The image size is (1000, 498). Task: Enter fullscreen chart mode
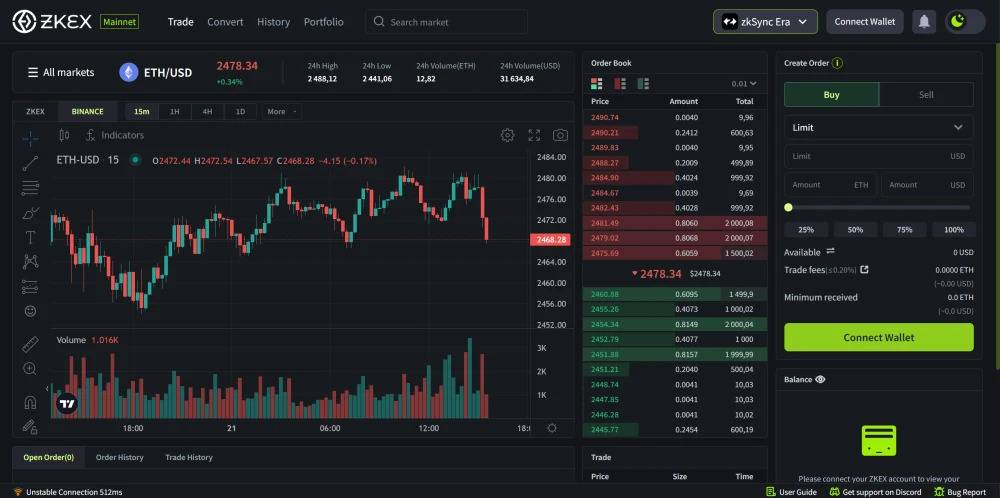(x=534, y=135)
